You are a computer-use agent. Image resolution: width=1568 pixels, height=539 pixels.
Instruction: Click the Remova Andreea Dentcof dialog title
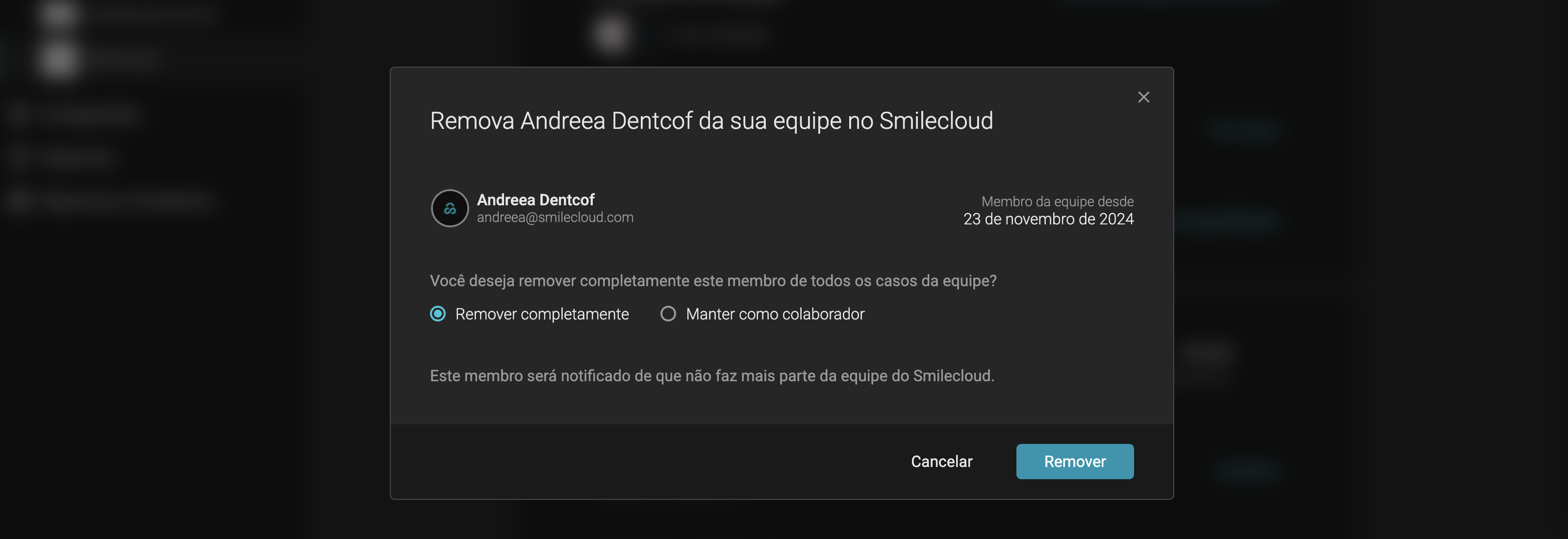711,121
